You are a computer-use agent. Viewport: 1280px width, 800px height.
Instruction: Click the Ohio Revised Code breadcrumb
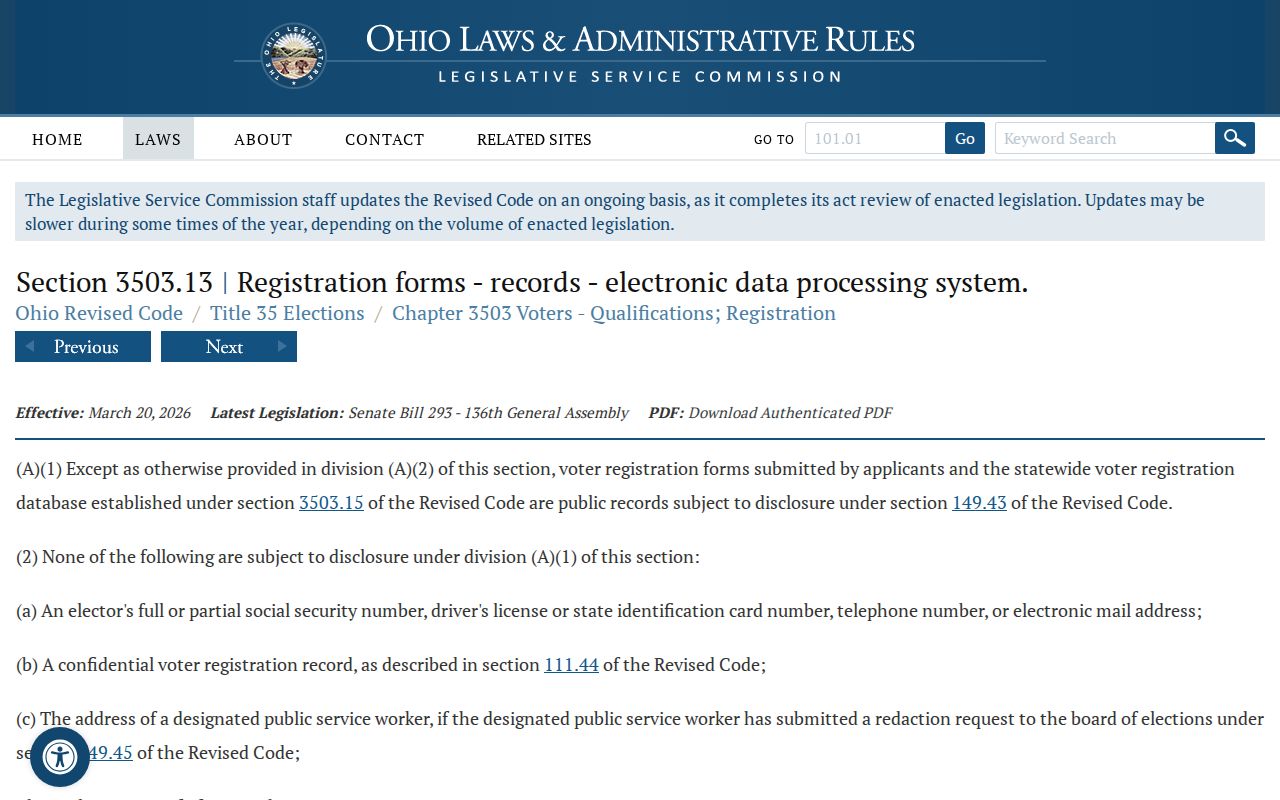click(99, 313)
